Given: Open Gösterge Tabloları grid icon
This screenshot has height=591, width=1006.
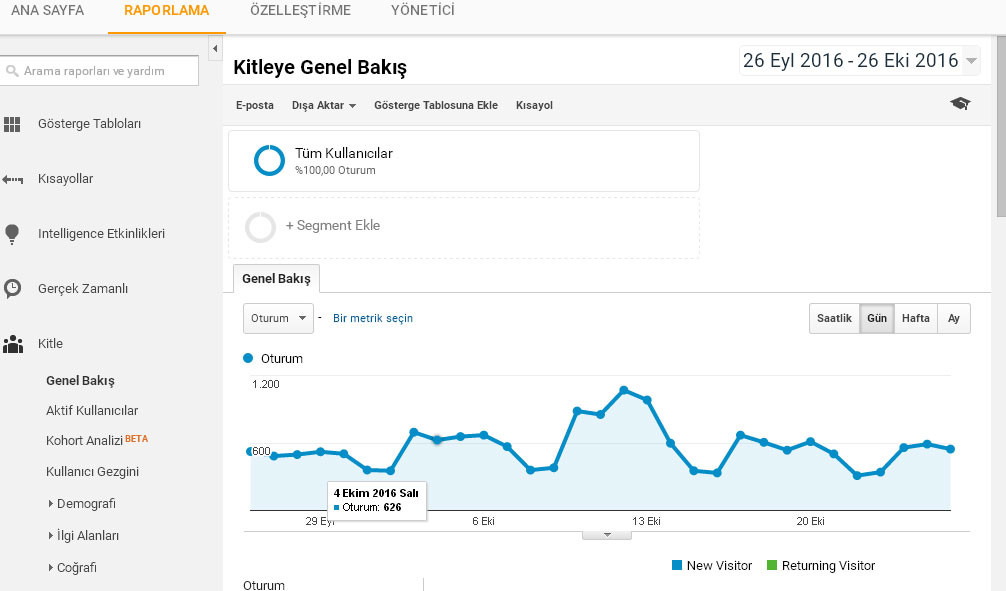Looking at the screenshot, I should [12, 124].
